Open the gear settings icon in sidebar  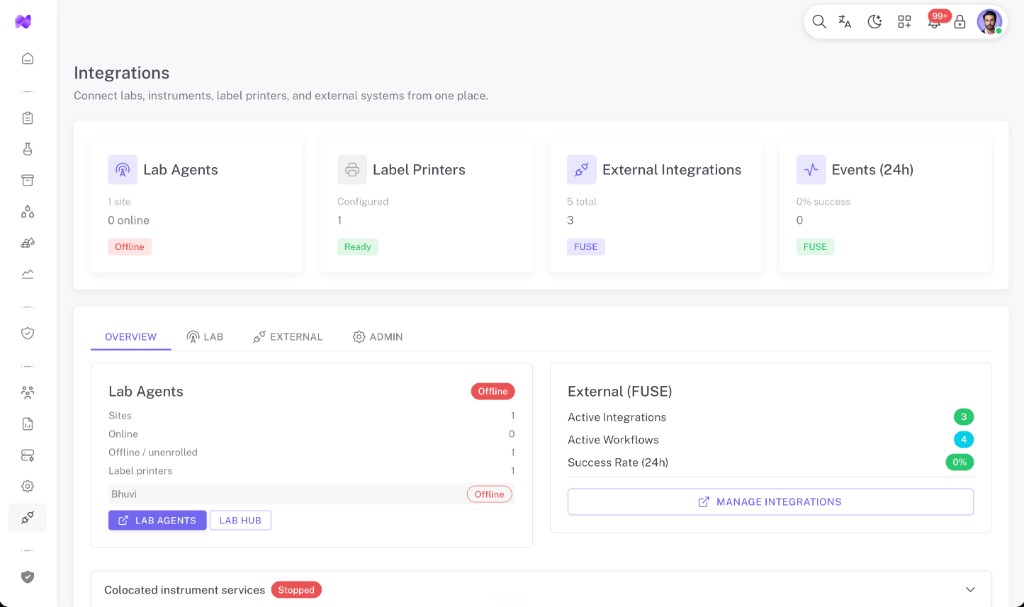click(x=27, y=486)
